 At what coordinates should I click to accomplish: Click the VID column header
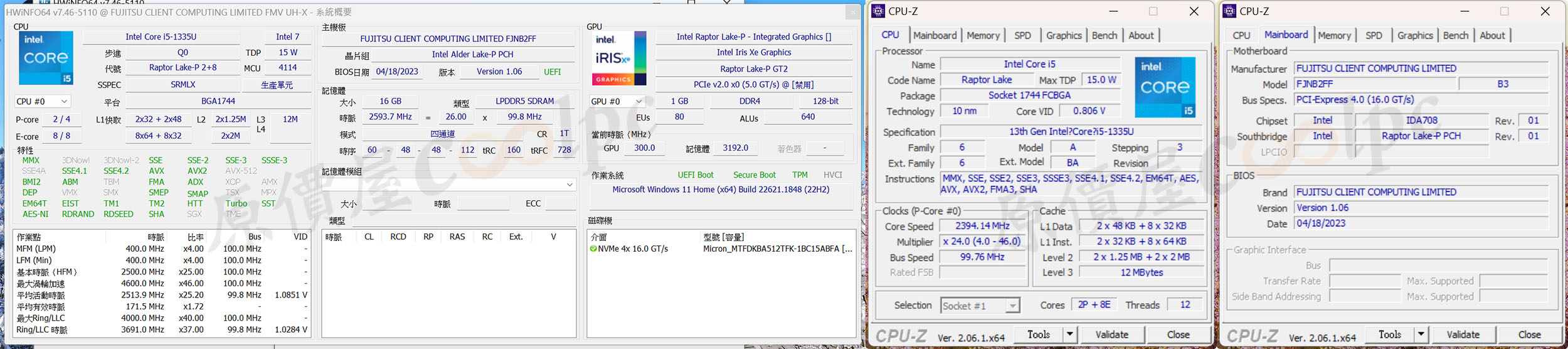[300, 237]
